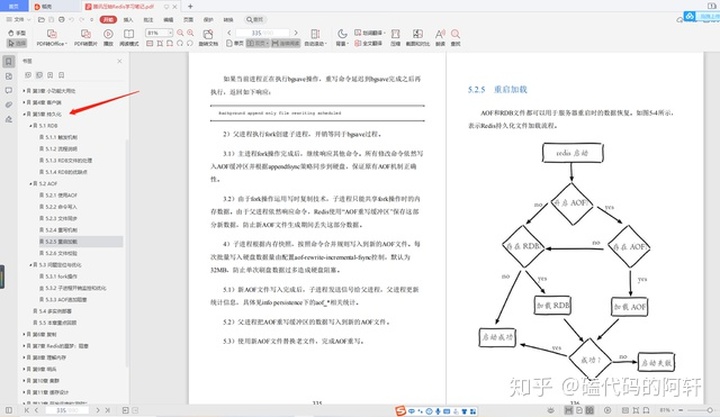This screenshot has width=720, height=417.
Task: Open the thumbnails sidebar panel
Action: 9,76
